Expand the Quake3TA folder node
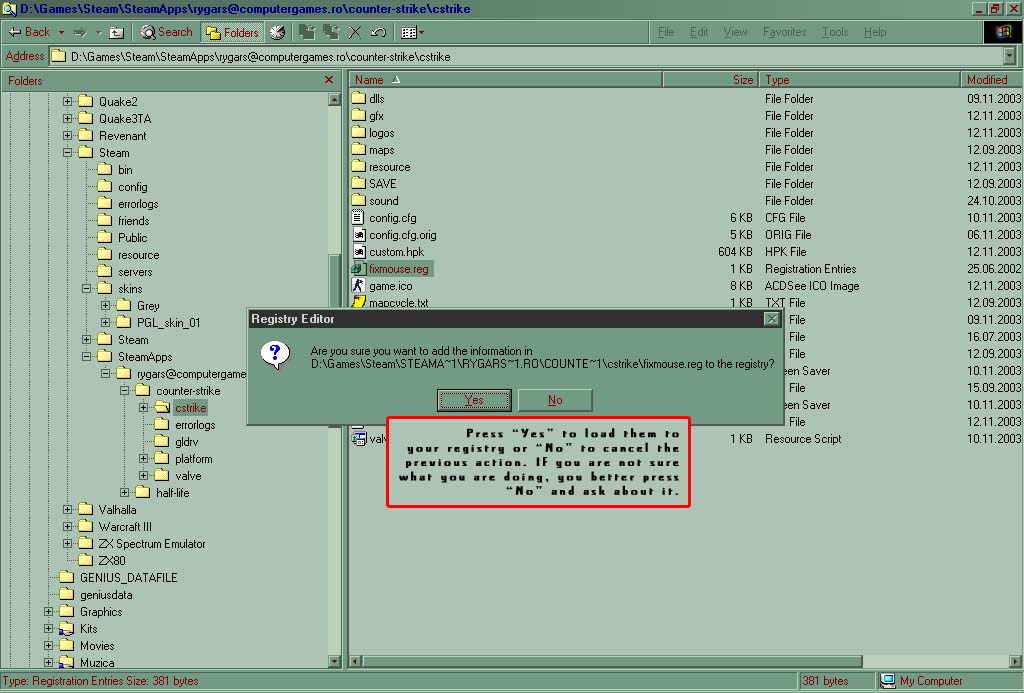Screen dimensions: 1024x693 (x=67, y=118)
